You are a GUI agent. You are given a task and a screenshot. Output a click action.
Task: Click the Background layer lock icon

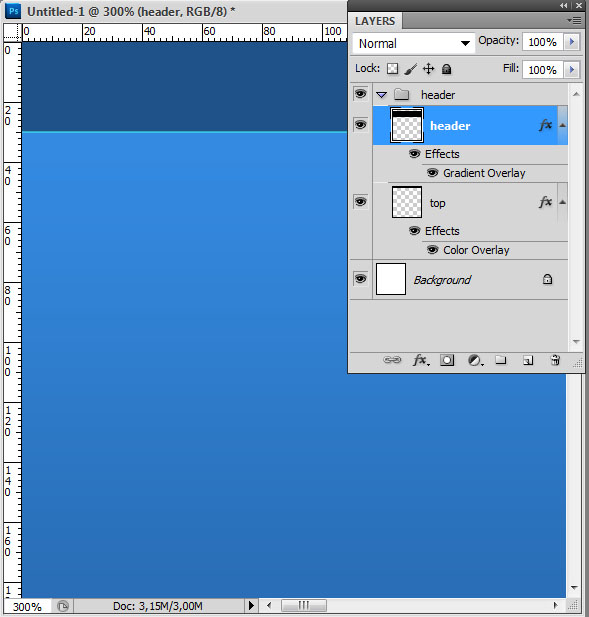click(x=547, y=279)
